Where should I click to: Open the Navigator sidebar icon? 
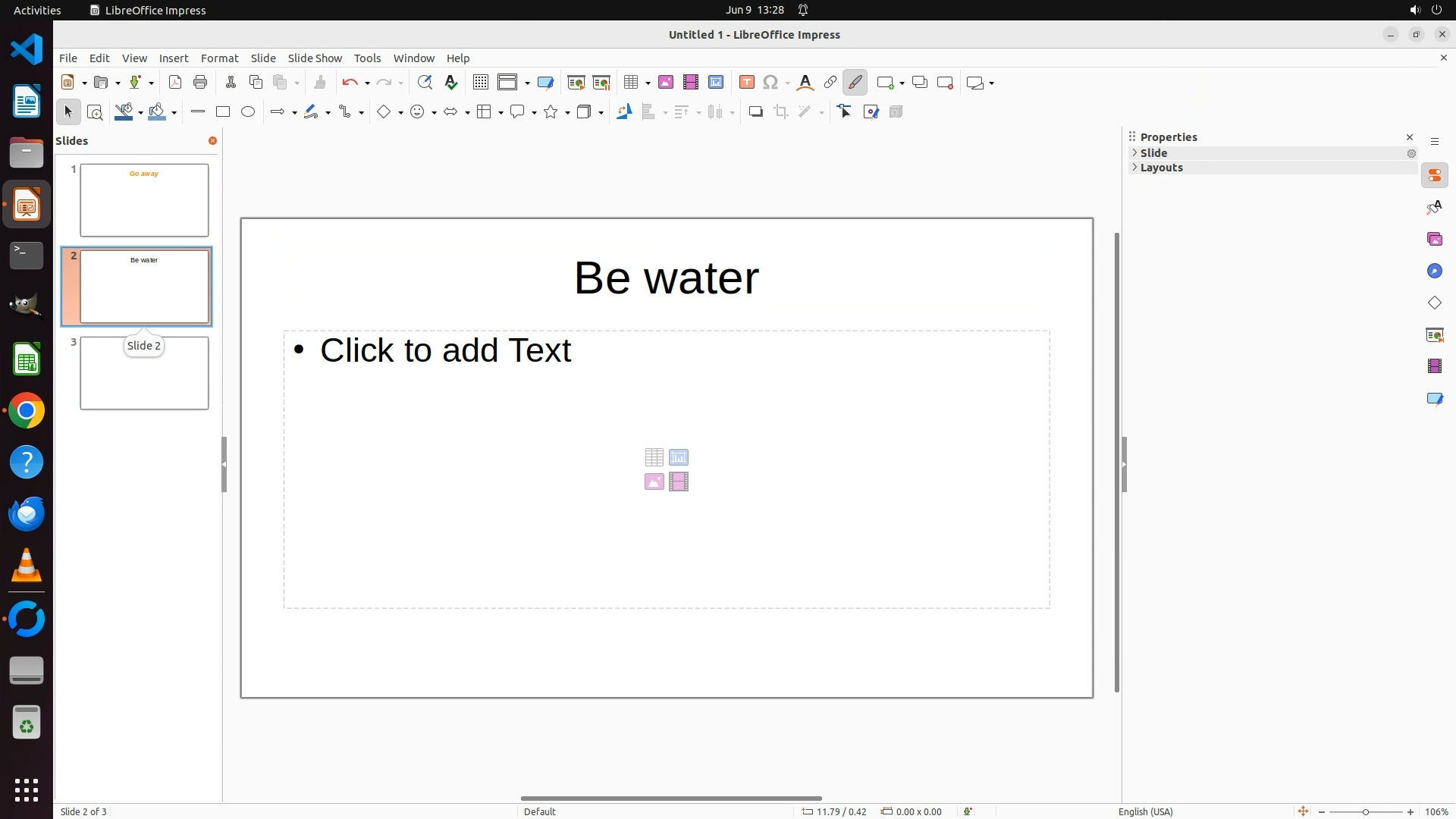pos(1434,271)
